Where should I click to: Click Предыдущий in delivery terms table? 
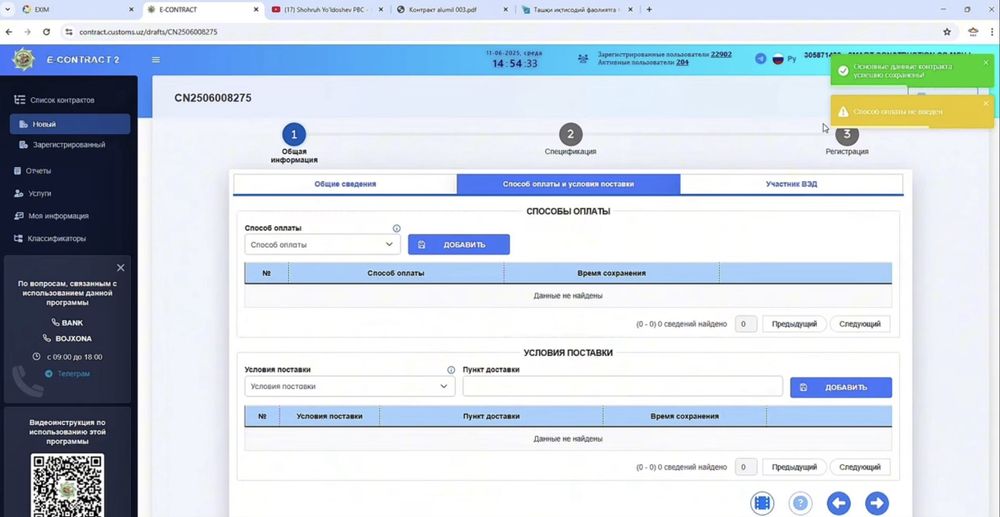794,467
